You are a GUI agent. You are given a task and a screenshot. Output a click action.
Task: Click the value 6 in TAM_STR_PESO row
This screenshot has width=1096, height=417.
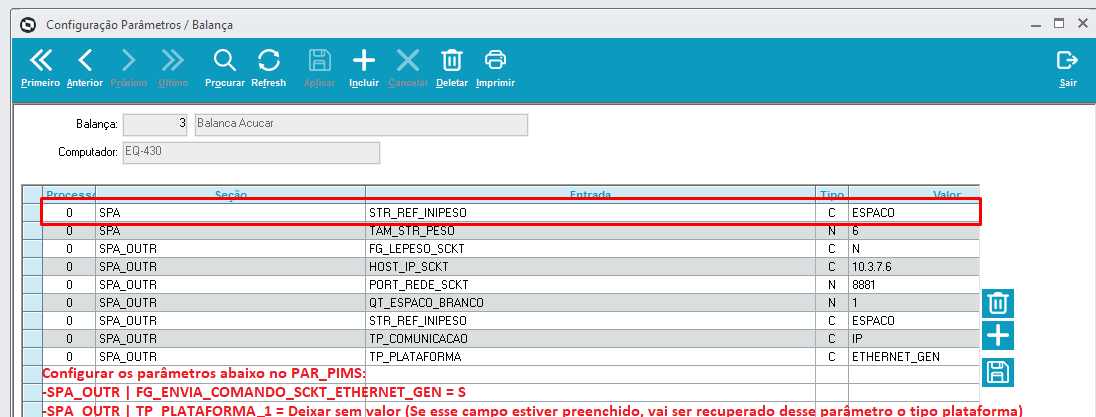(x=914, y=230)
